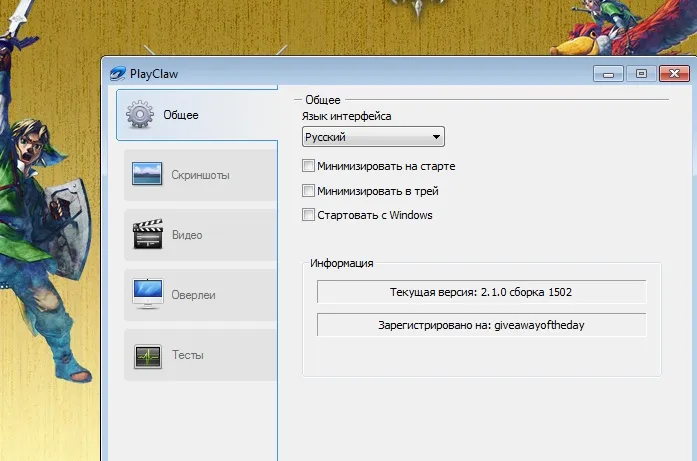Click the landscape picture icon for Скриншоты
Image resolution: width=697 pixels, height=461 pixels.
pyautogui.click(x=147, y=175)
